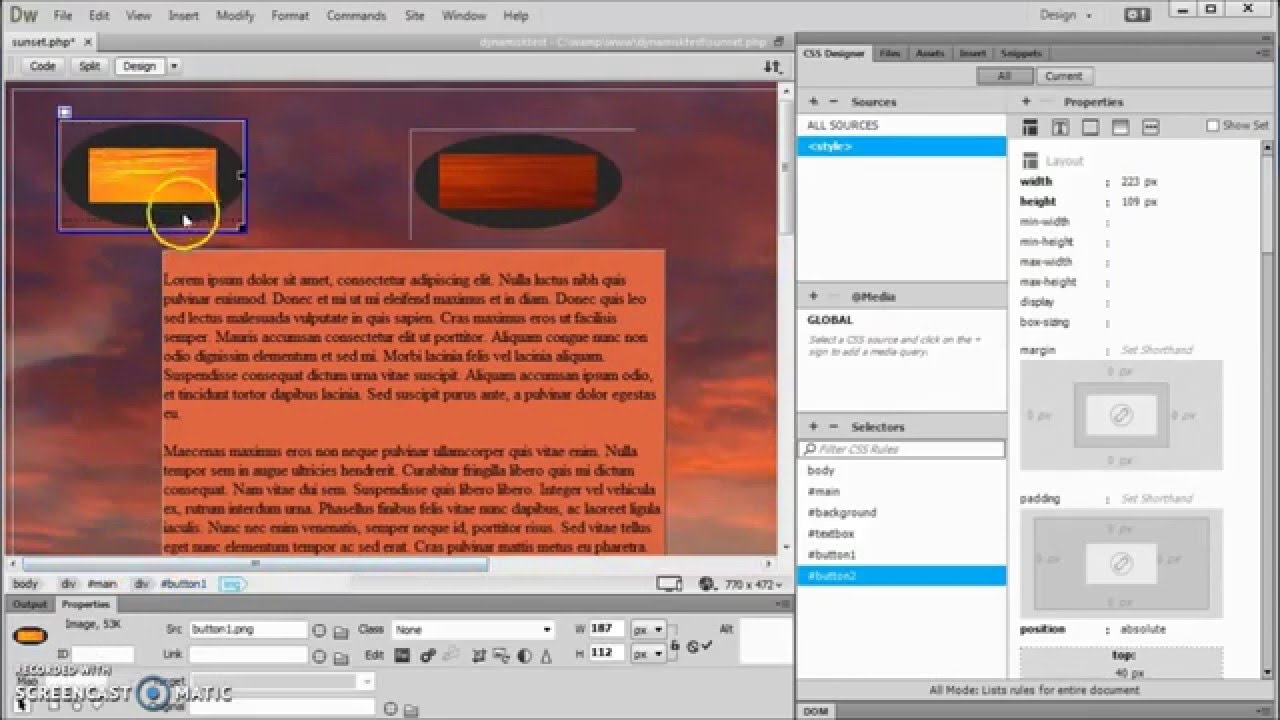Click Remove CSS Source minus icon
Viewport: 1280px width, 720px height.
tap(833, 101)
